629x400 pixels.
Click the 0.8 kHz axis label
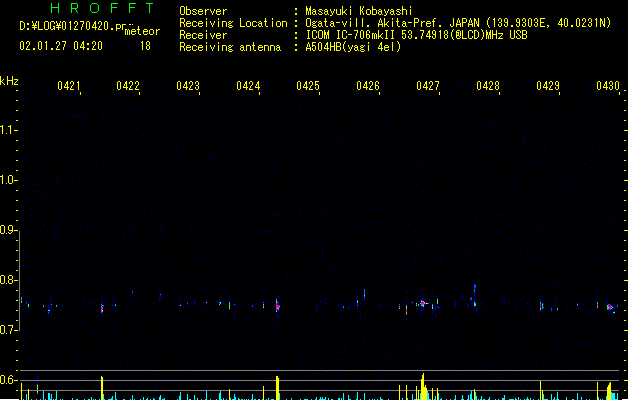(7, 280)
